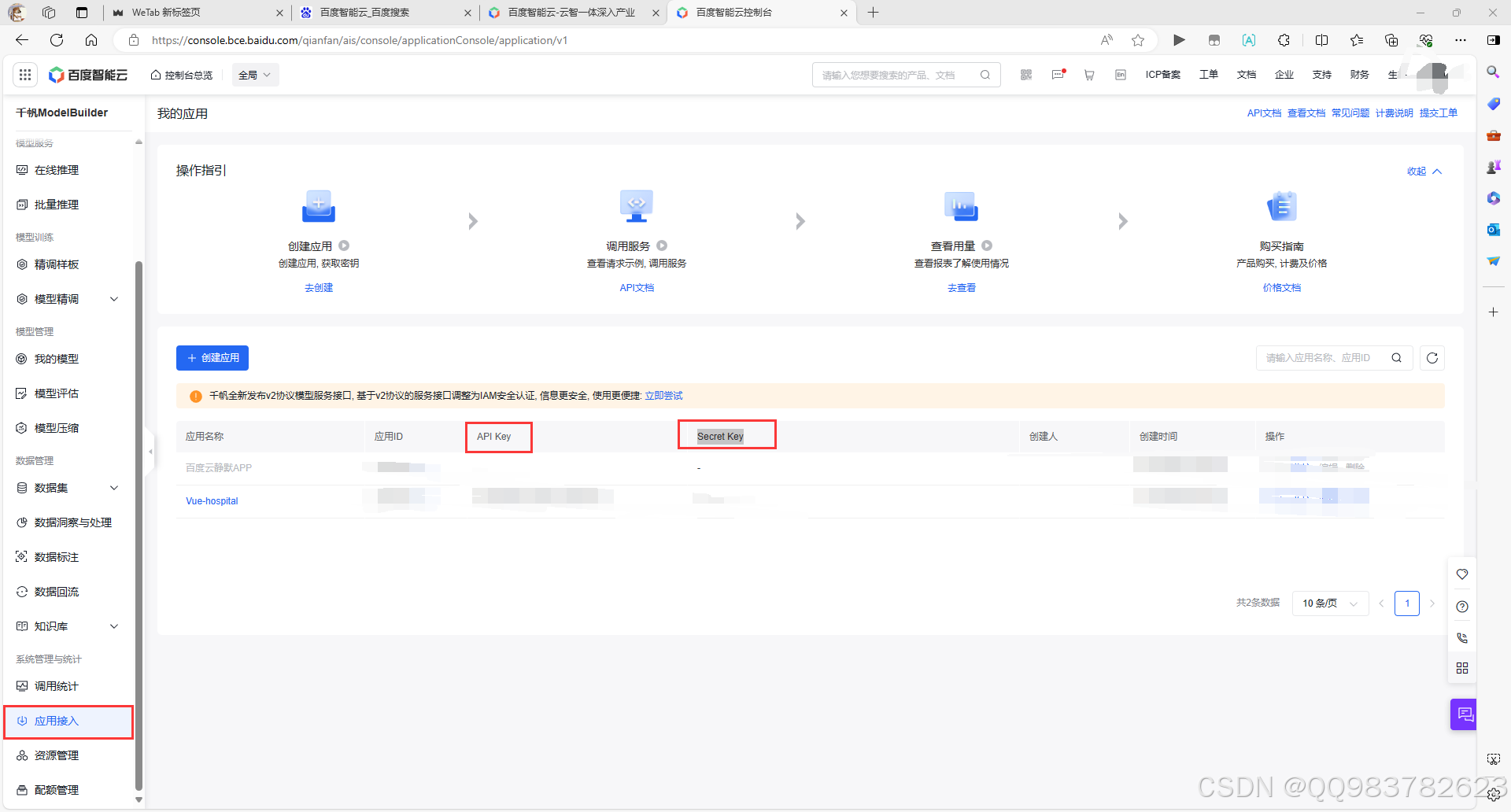1511x812 pixels.
Task: Open the Vue-hospital application
Action: click(212, 501)
